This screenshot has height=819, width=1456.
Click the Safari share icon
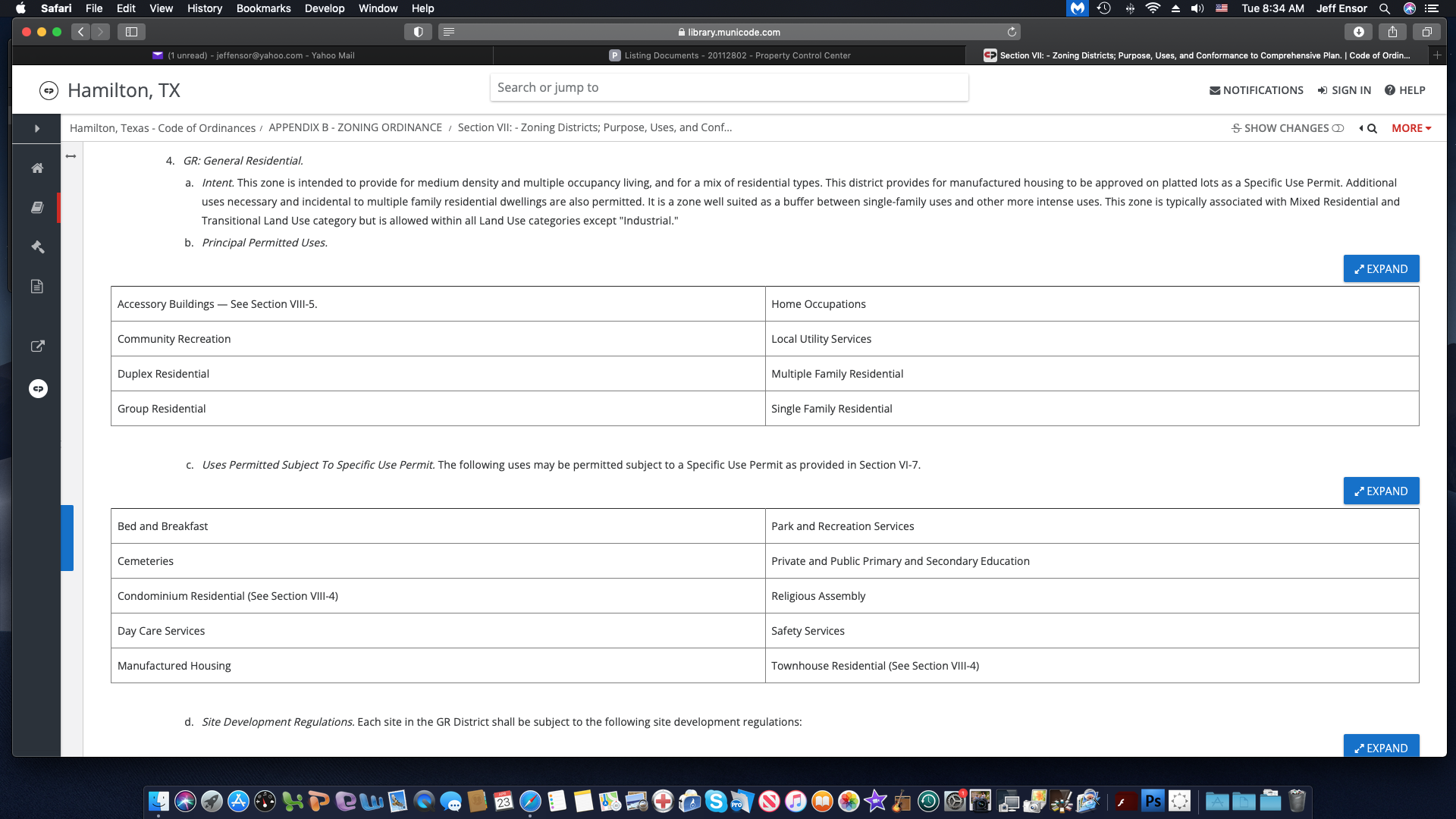tap(1392, 32)
